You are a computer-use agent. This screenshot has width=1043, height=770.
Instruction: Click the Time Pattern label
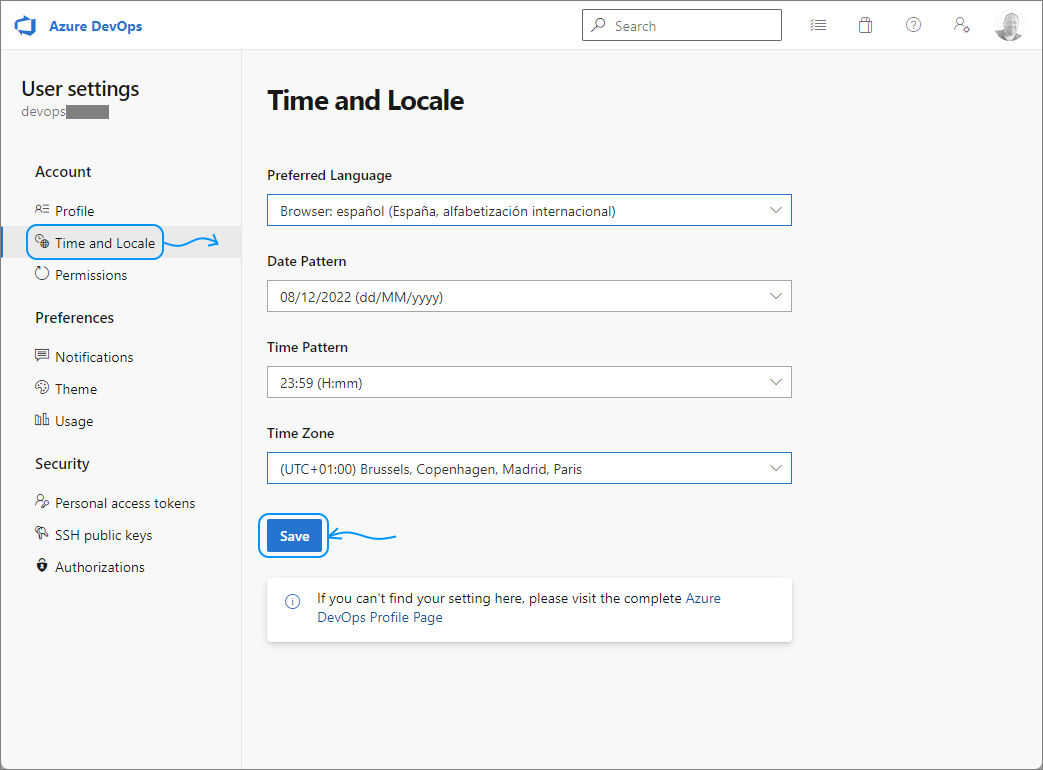pos(307,347)
